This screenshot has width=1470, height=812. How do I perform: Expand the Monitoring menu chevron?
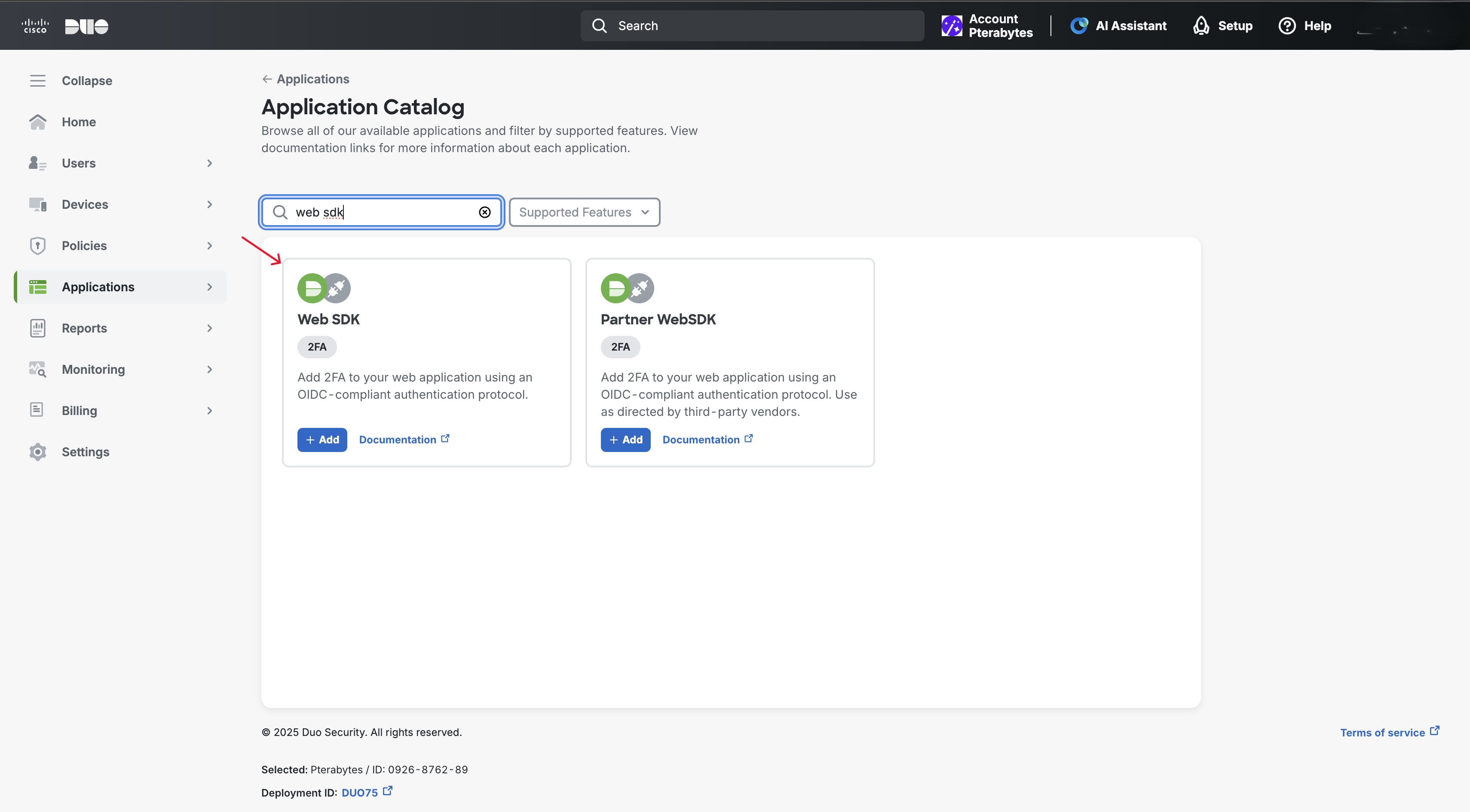coord(209,369)
